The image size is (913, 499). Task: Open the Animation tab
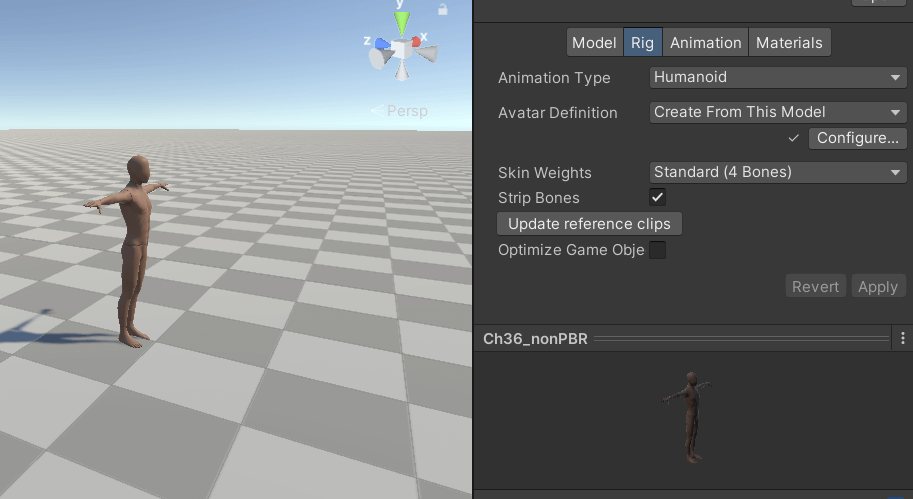pyautogui.click(x=706, y=43)
